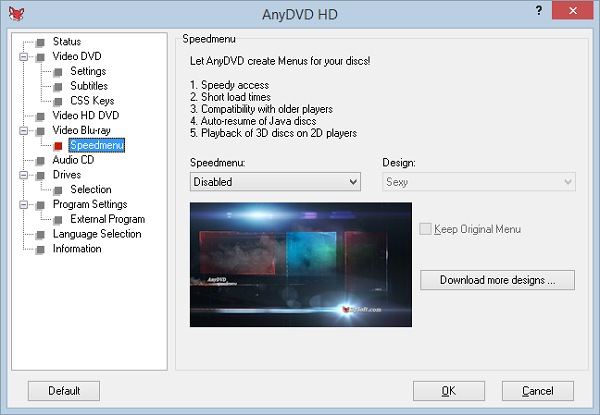Select Video DVD in the tree

[x=77, y=56]
